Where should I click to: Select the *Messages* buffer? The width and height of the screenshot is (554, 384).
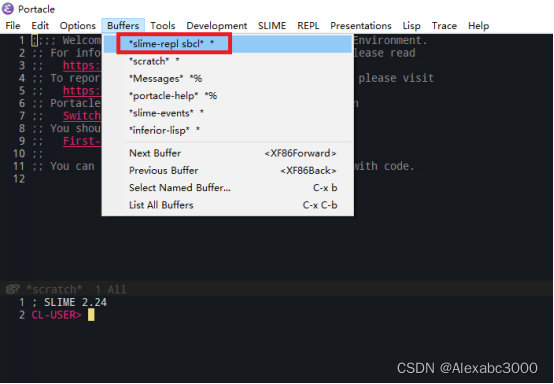tap(228, 78)
